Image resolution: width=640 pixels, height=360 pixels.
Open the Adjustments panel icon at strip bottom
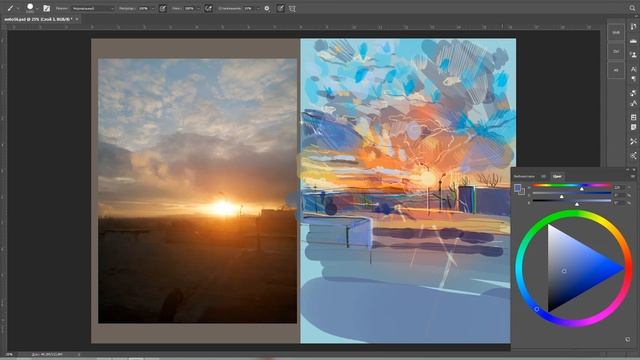point(633,156)
